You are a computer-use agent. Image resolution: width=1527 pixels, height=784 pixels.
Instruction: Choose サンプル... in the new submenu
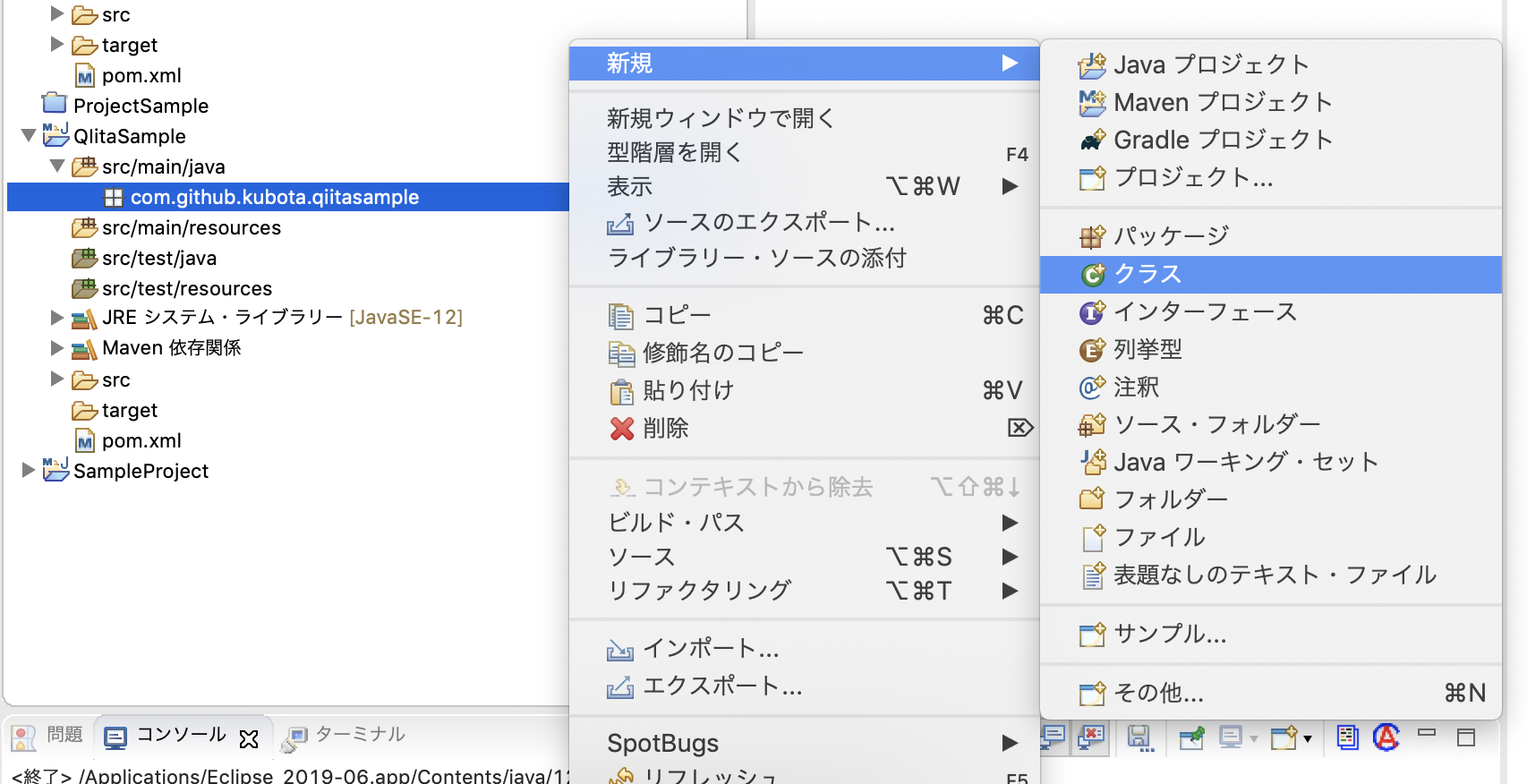pos(1271,635)
